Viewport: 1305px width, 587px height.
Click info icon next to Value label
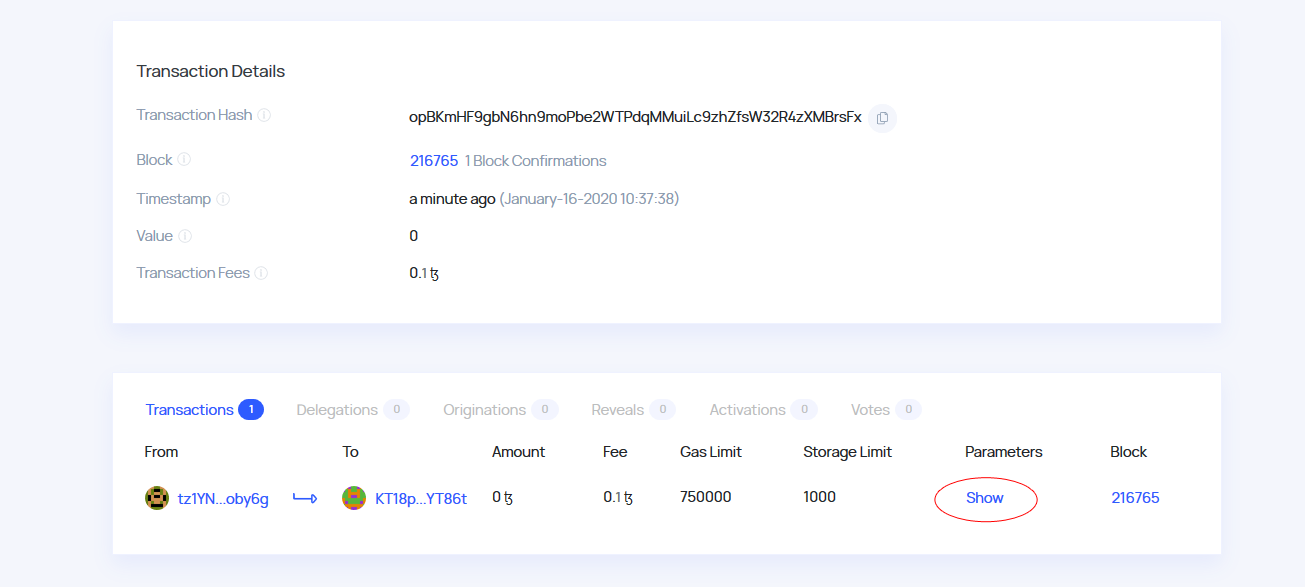click(185, 236)
